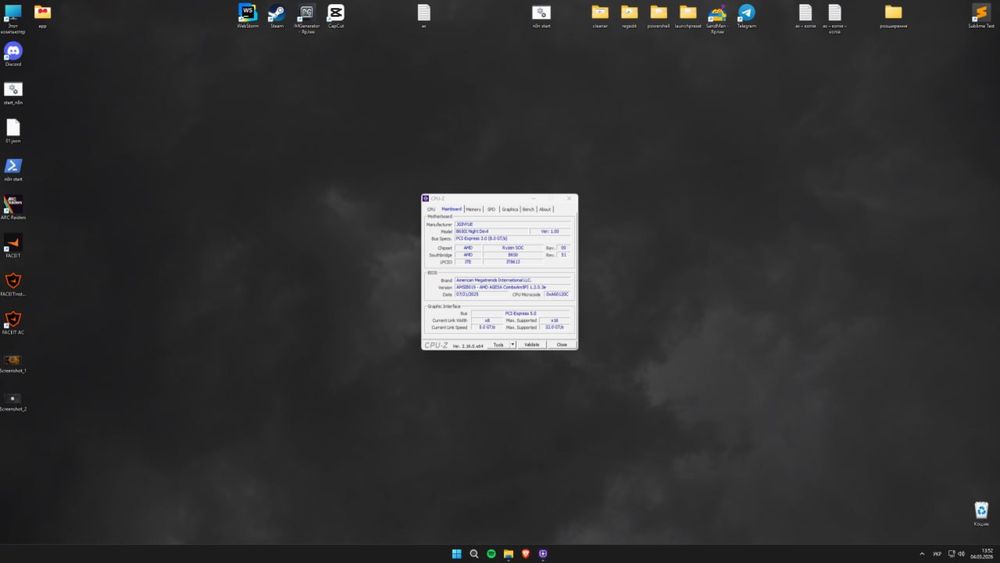The image size is (1000, 563).
Task: Open Brave browser from the taskbar
Action: point(526,553)
